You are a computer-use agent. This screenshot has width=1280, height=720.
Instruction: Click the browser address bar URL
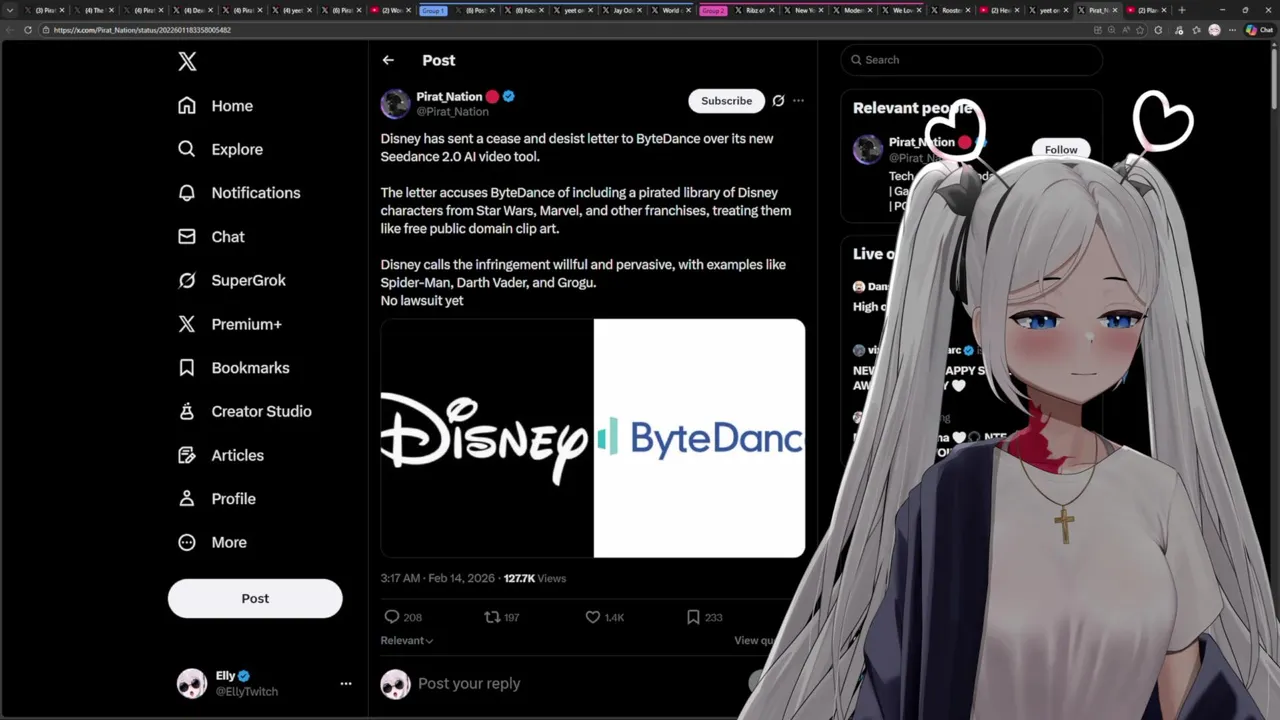(x=142, y=30)
